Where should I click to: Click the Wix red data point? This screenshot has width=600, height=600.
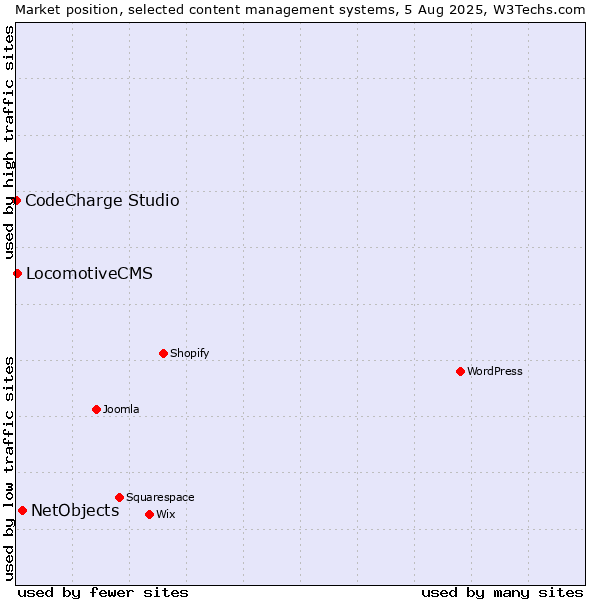coord(150,514)
